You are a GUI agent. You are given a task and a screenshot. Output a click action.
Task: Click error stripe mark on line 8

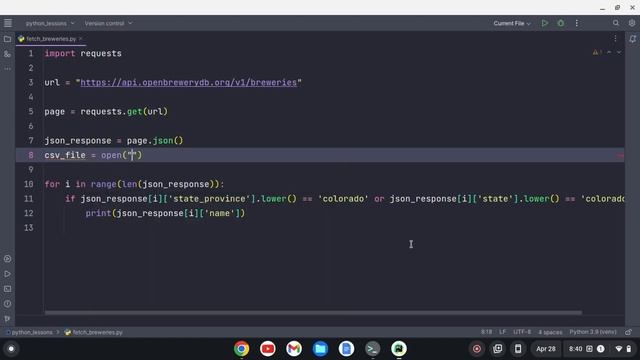(x=620, y=155)
